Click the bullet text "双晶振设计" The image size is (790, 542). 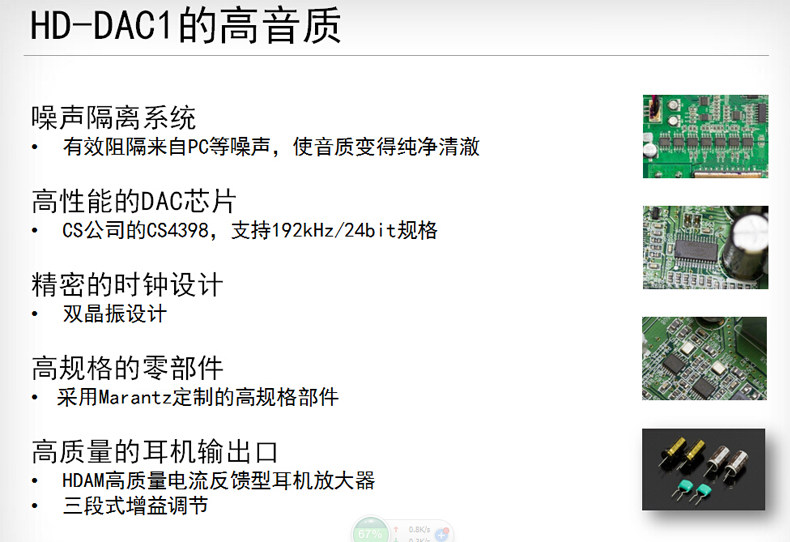[x=114, y=314]
